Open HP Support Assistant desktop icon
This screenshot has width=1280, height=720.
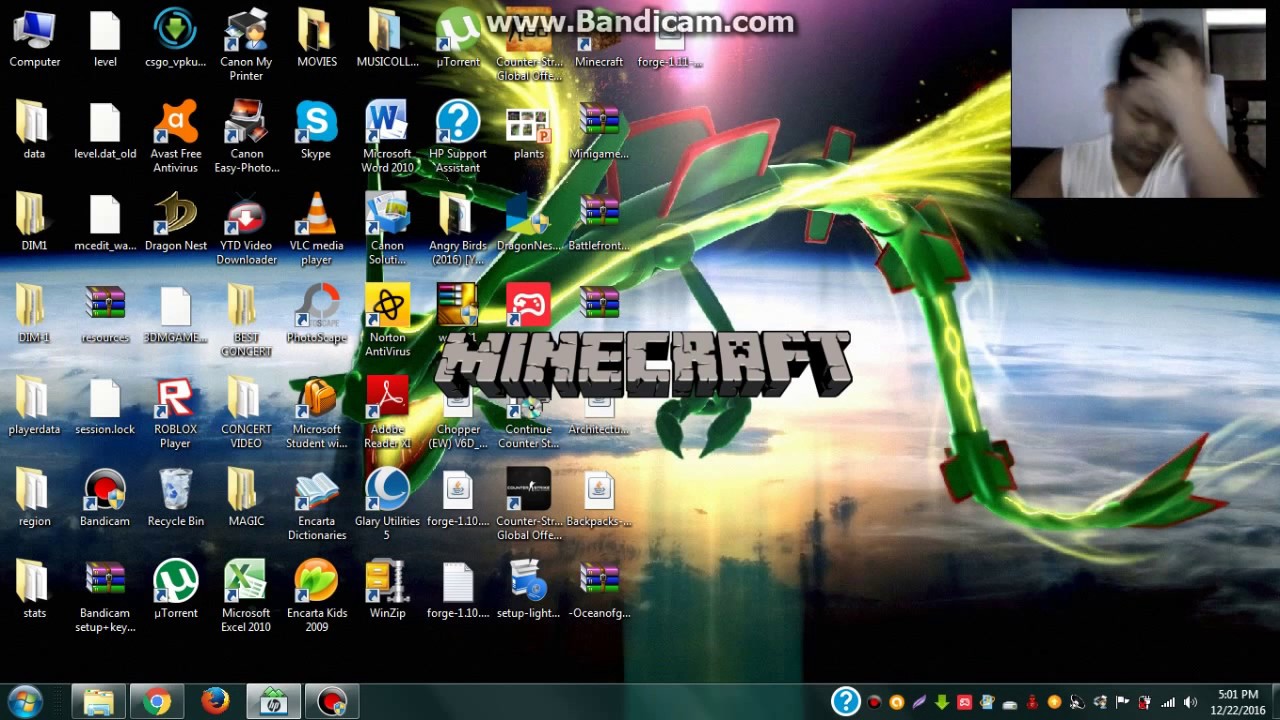click(x=458, y=137)
